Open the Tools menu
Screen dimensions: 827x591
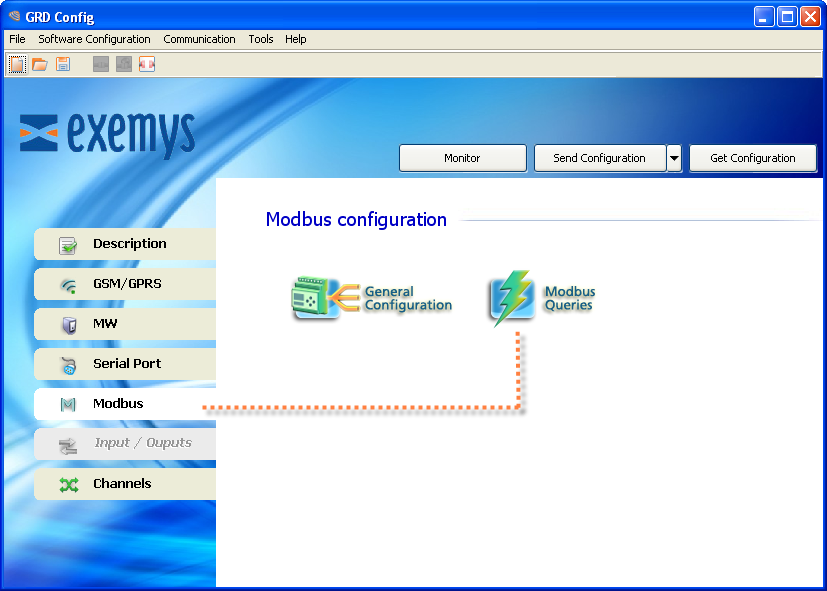[261, 39]
